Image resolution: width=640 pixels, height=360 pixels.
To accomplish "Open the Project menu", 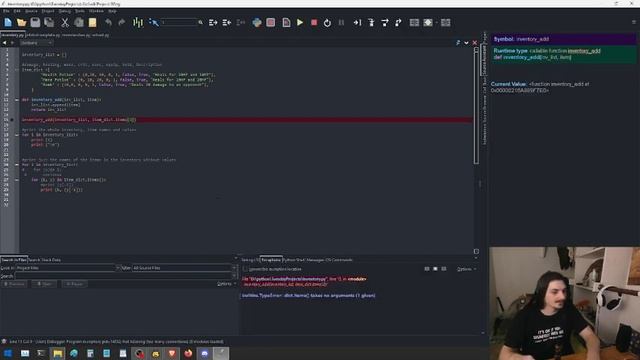I will pyautogui.click(x=48, y=11).
